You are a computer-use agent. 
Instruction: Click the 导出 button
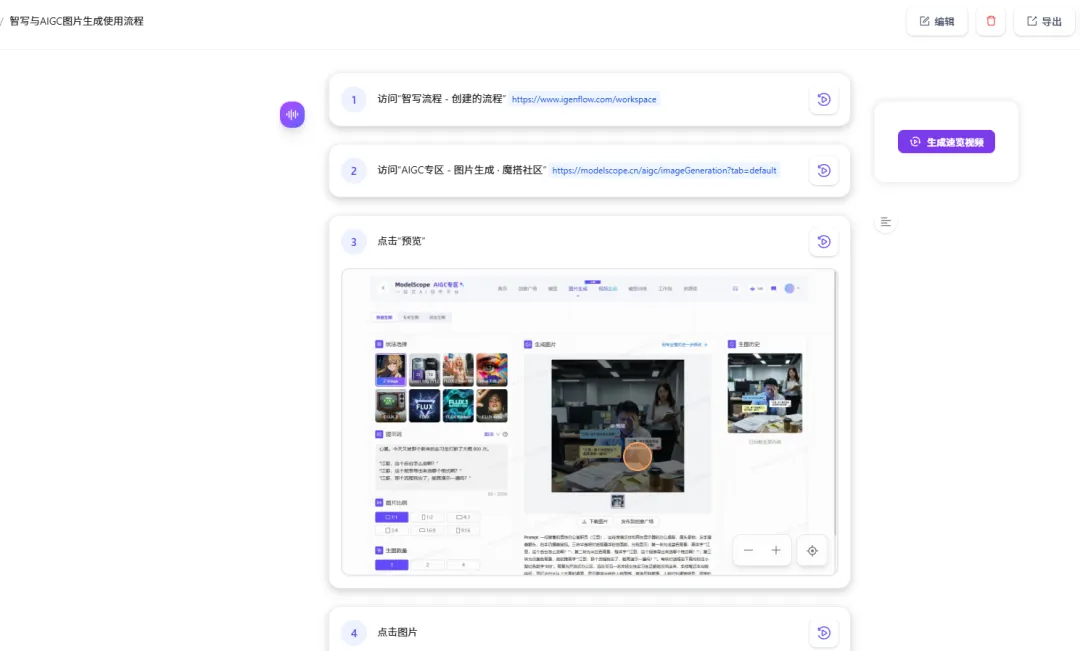pos(1044,21)
